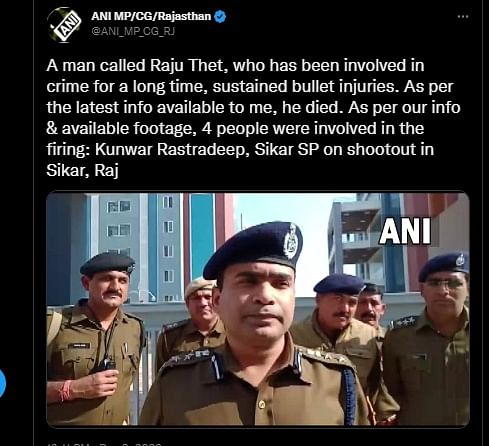
Task: Click the words "Sikar, Raj" ending the tweet
Action: (x=83, y=171)
